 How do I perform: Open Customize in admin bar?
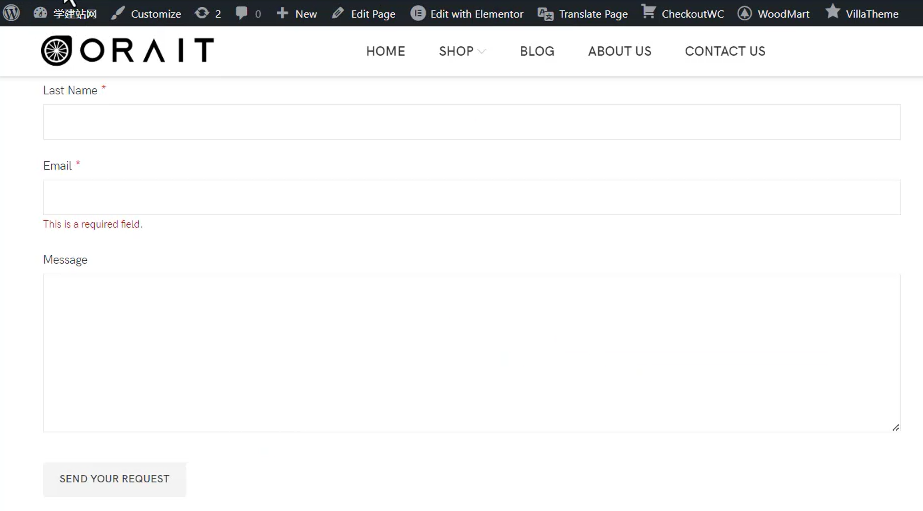pyautogui.click(x=156, y=14)
